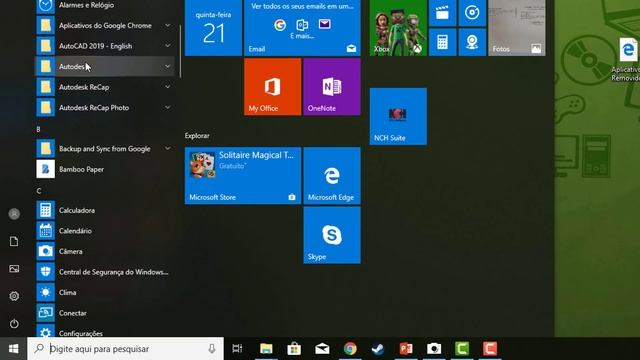This screenshot has width=640, height=360.
Task: Open Pictures from Start sidebar
Action: tap(14, 269)
